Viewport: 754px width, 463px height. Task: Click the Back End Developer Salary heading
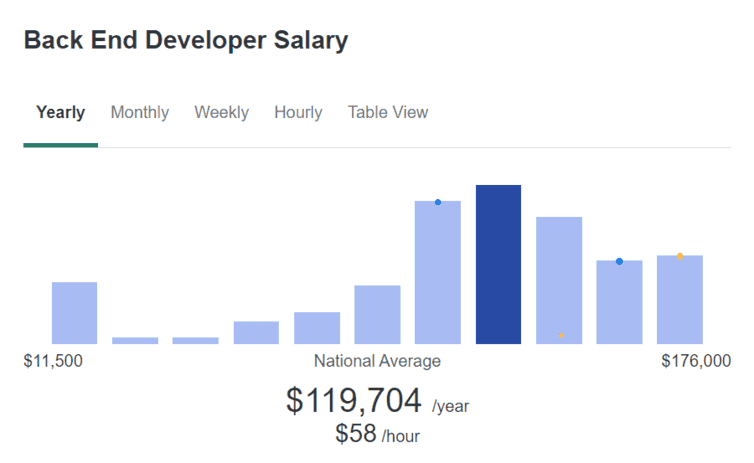[186, 41]
